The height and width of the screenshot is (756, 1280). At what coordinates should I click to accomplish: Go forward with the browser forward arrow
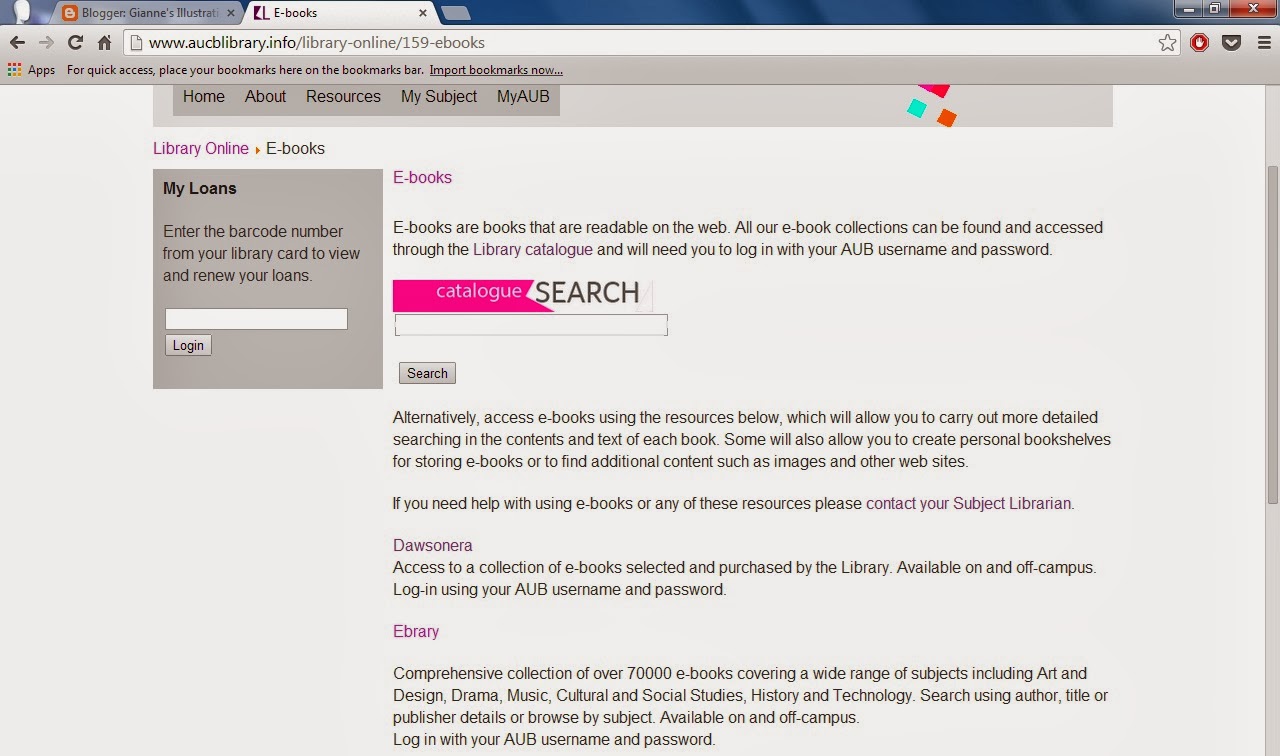pyautogui.click(x=46, y=43)
